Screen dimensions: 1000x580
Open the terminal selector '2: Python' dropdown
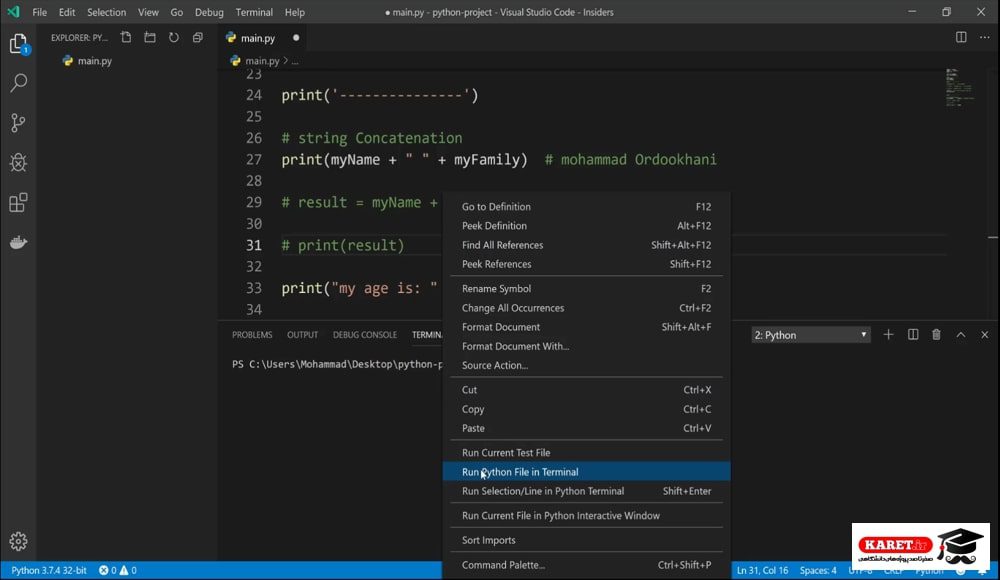tap(811, 335)
